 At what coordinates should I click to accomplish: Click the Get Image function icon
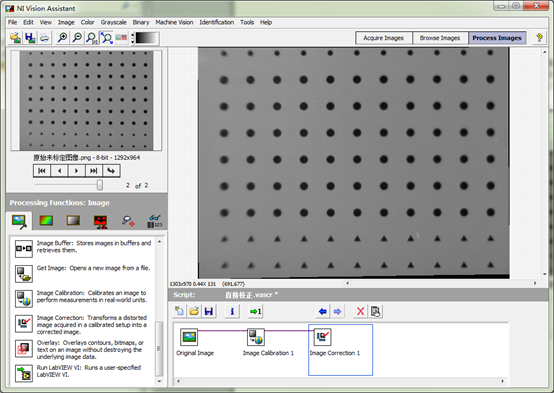[x=24, y=274]
